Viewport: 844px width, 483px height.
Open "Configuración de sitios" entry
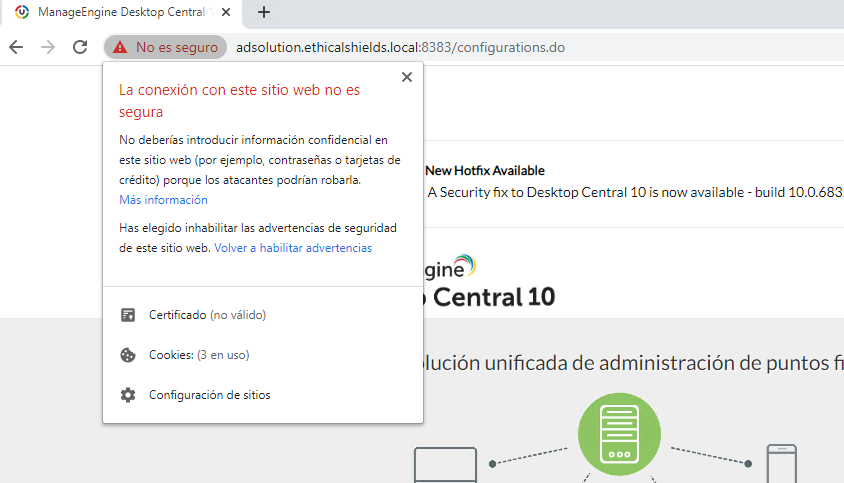pos(263,395)
